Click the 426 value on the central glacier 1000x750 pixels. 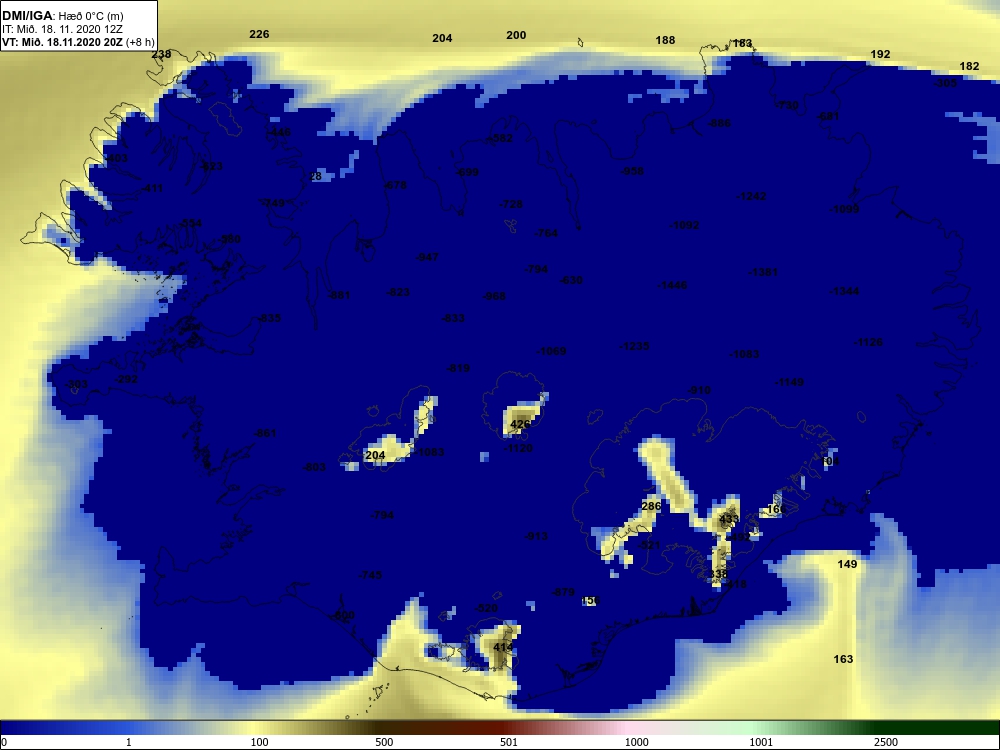[520, 424]
